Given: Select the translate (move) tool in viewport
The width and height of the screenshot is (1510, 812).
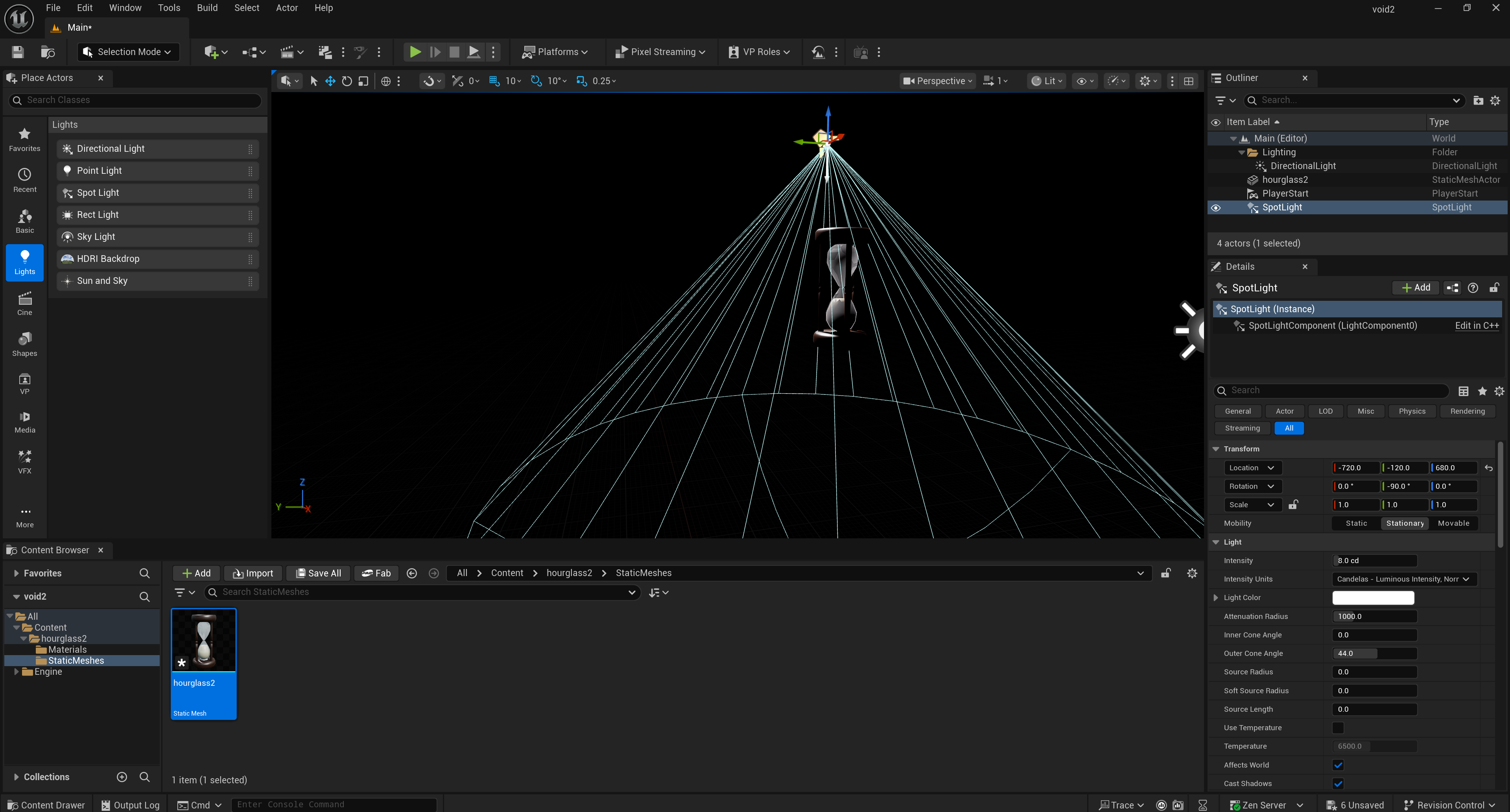Looking at the screenshot, I should pos(330,81).
